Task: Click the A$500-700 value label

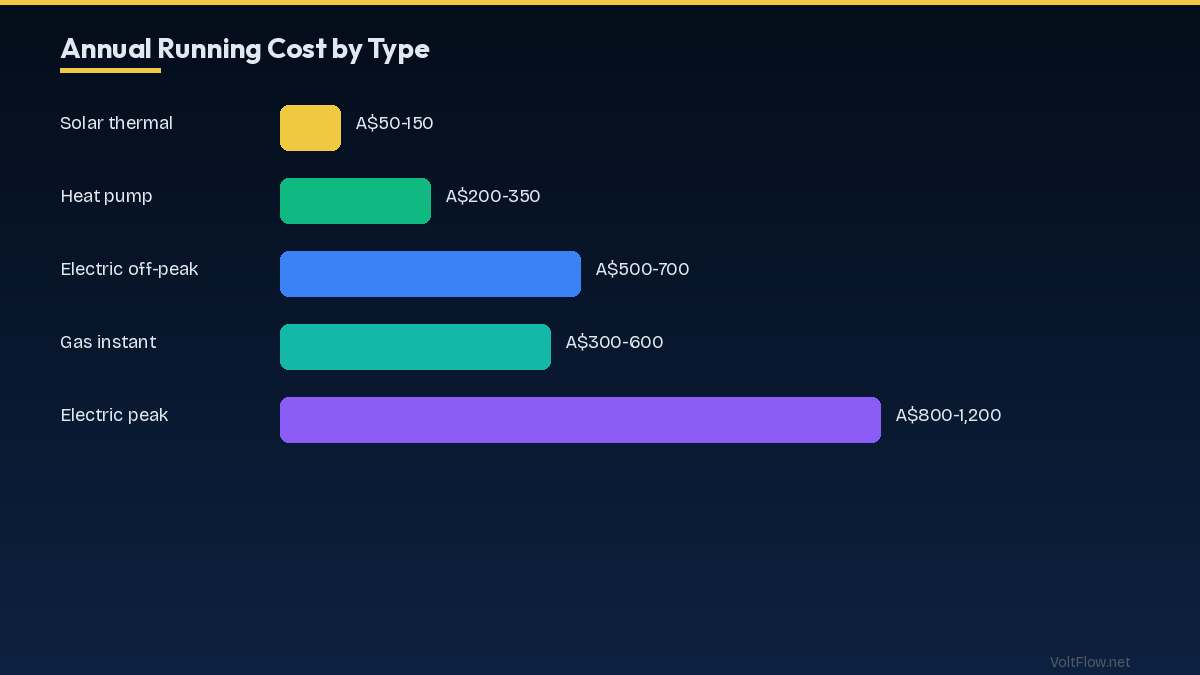Action: coord(642,269)
